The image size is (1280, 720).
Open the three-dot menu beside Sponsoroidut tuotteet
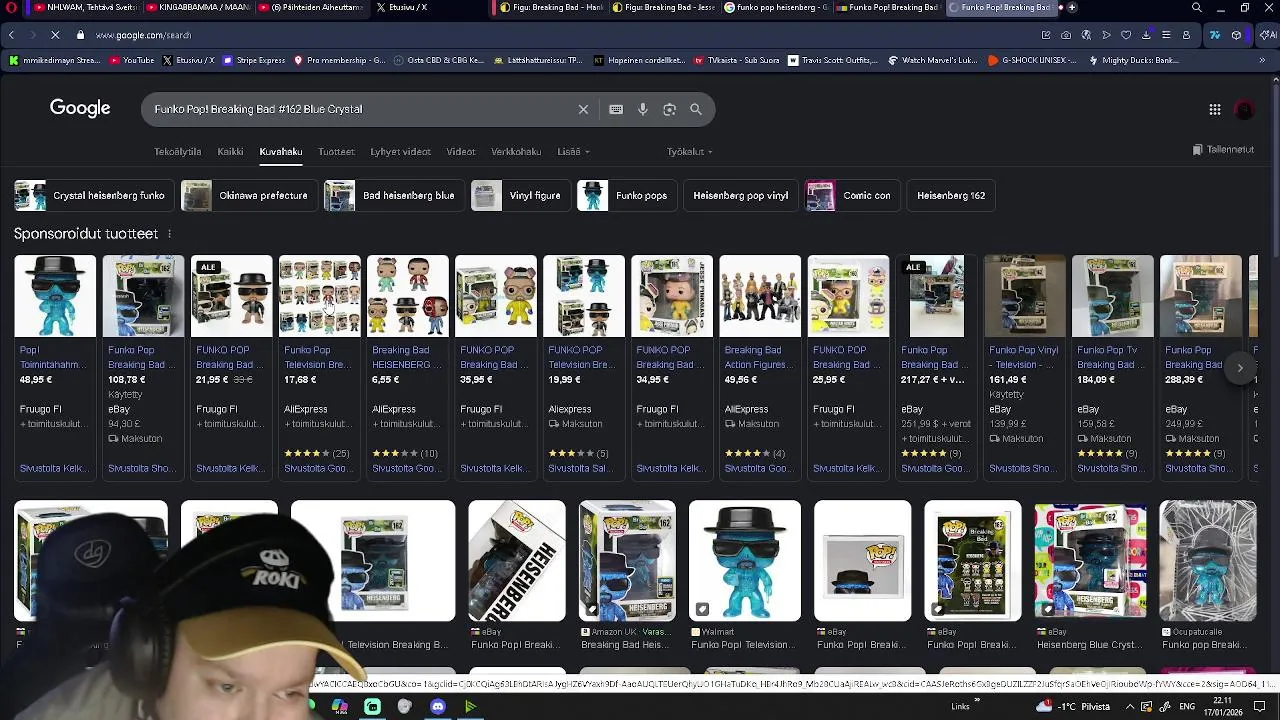(169, 234)
